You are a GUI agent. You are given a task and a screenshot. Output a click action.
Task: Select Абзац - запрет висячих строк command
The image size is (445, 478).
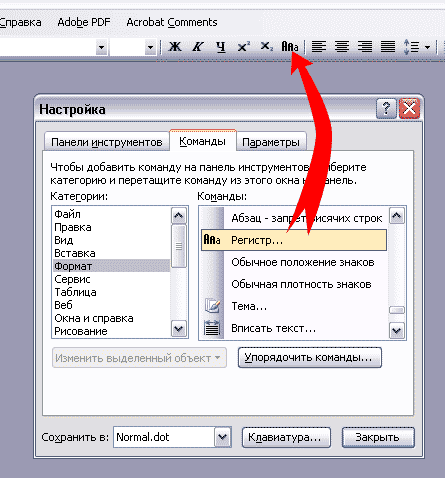point(294,218)
